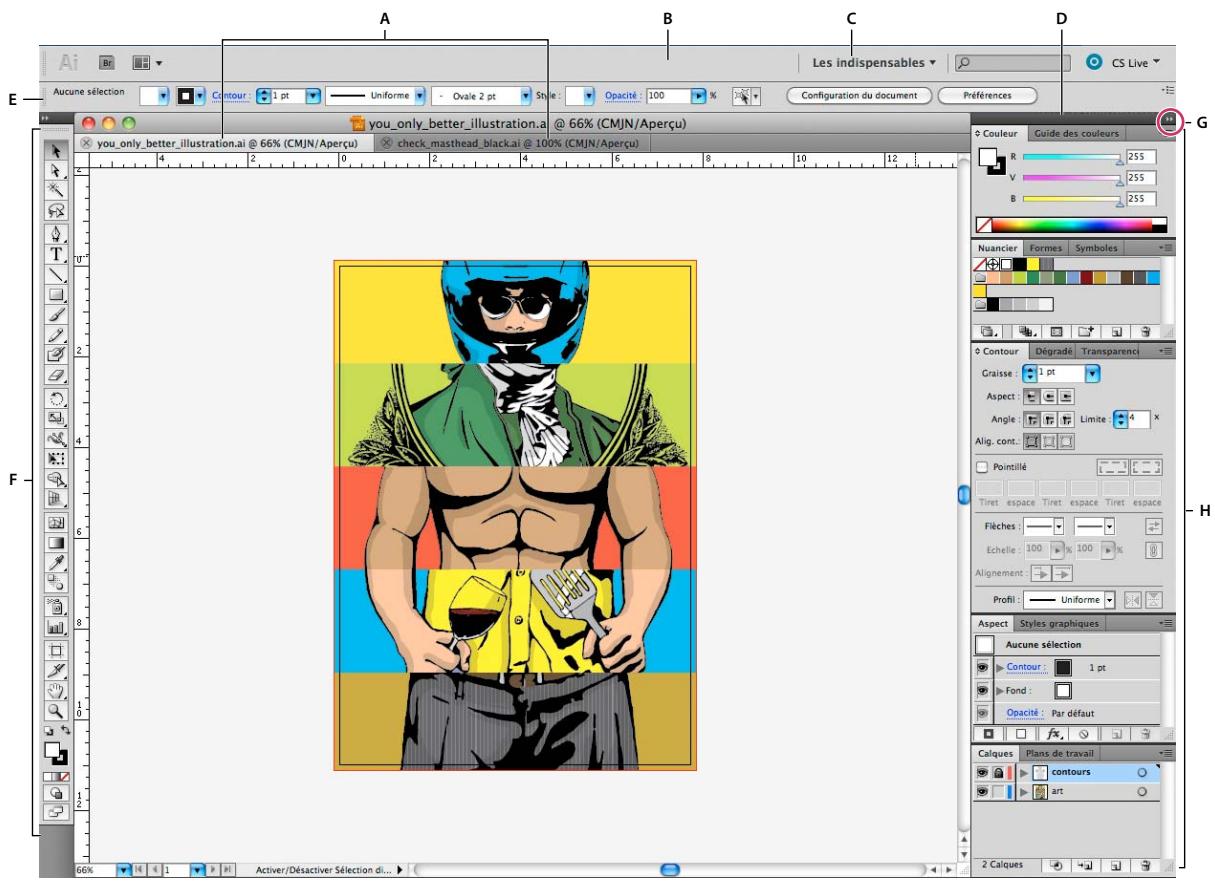Unlock the contours layer
The width and height of the screenshot is (1215, 881).
[998, 772]
